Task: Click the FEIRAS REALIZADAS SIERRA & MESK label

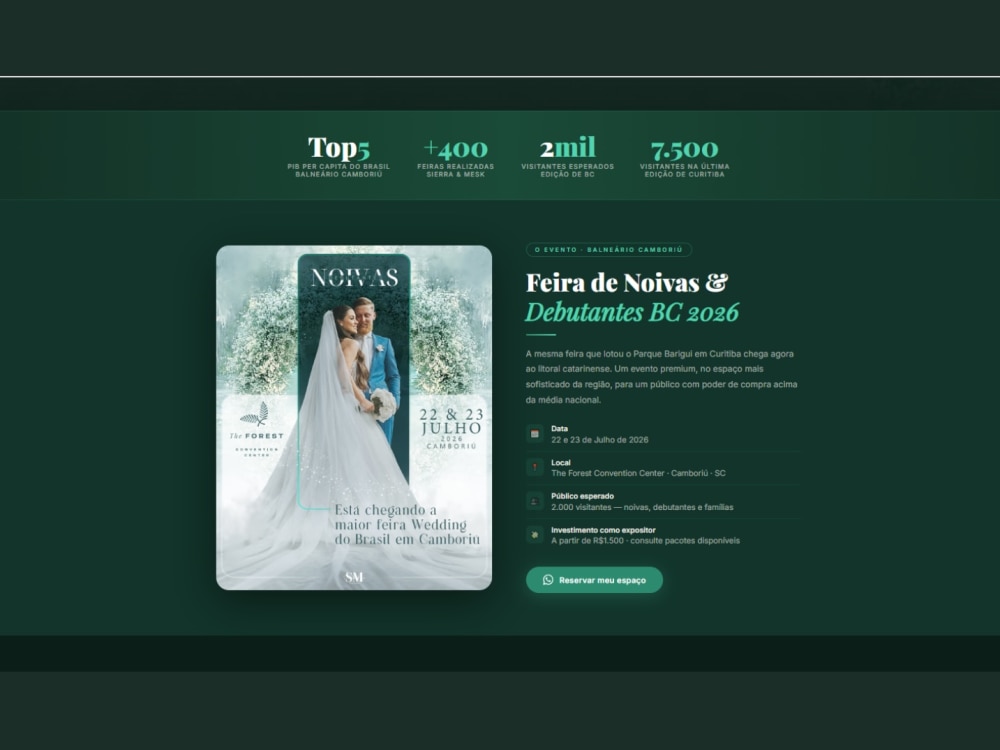Action: [x=455, y=170]
